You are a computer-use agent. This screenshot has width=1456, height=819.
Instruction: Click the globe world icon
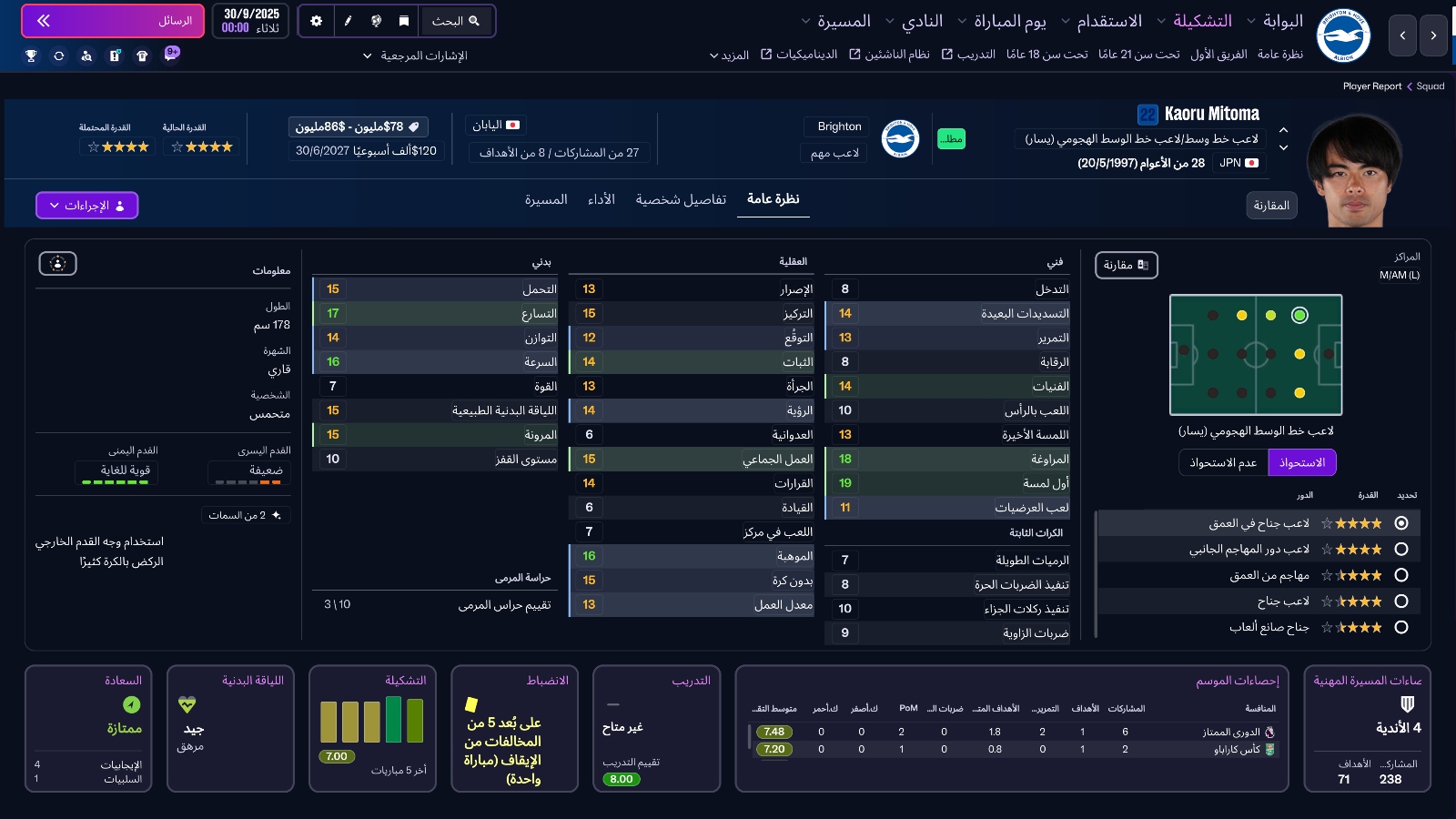376,21
